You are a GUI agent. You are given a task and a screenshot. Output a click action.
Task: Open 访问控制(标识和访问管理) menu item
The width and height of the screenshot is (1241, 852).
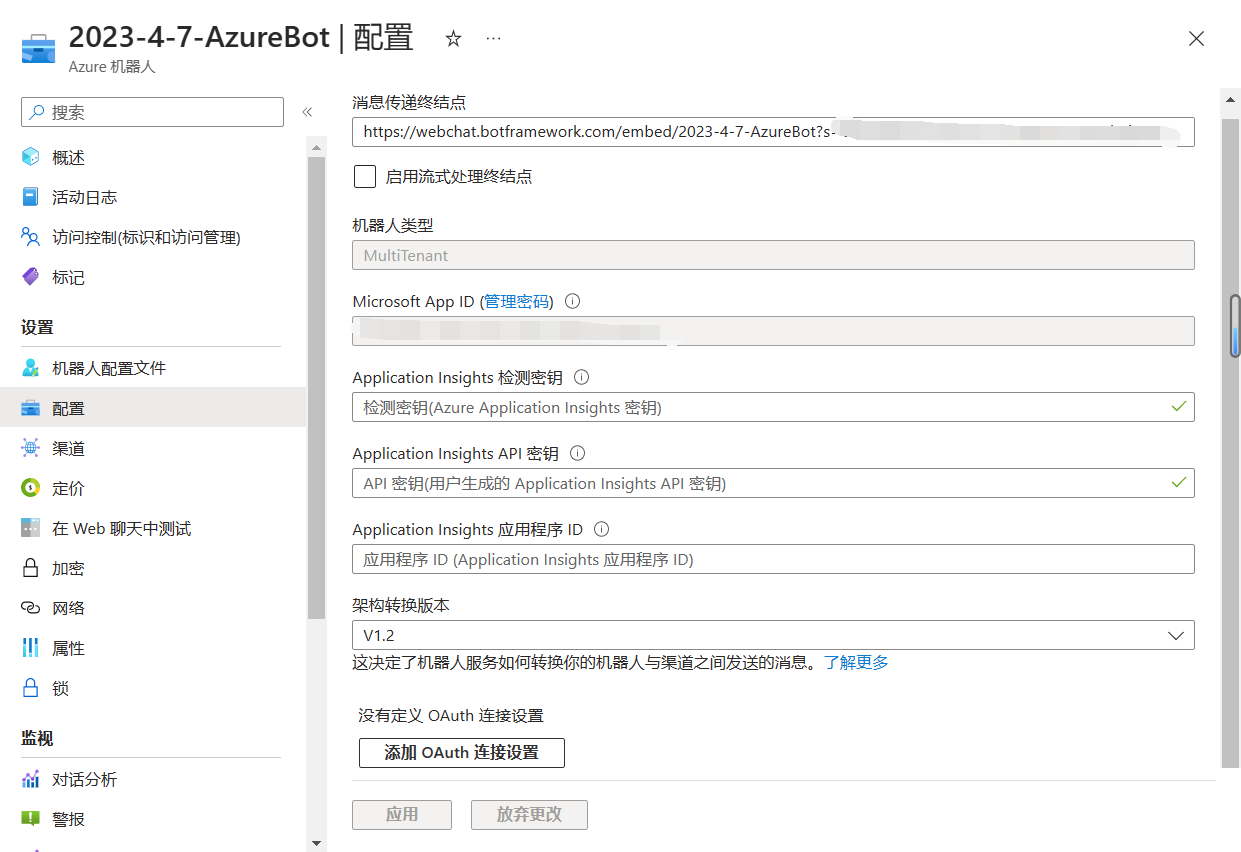tap(146, 237)
